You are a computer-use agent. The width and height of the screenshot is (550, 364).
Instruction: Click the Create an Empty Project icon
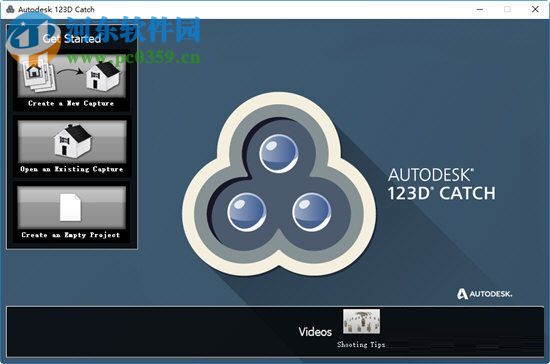click(x=71, y=208)
